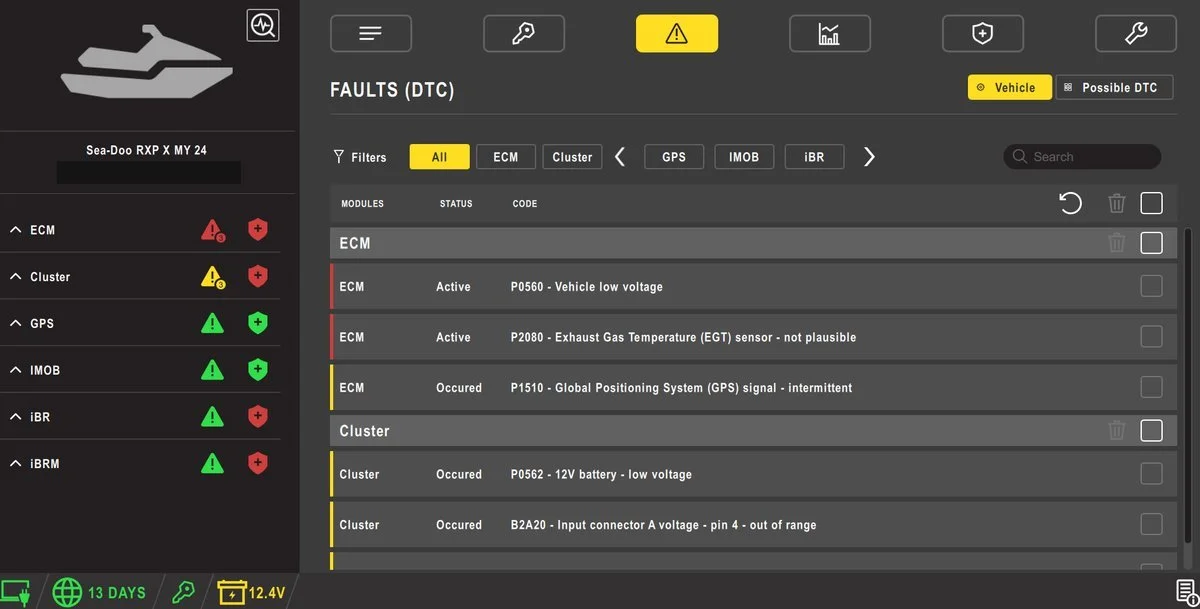
Task: Click iBRM red shield icon
Action: [x=258, y=463]
